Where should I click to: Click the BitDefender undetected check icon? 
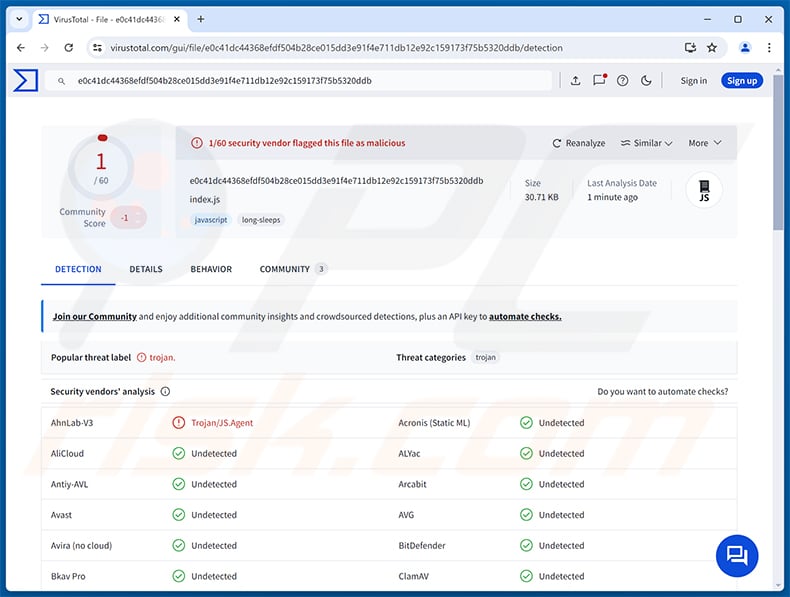(x=526, y=546)
